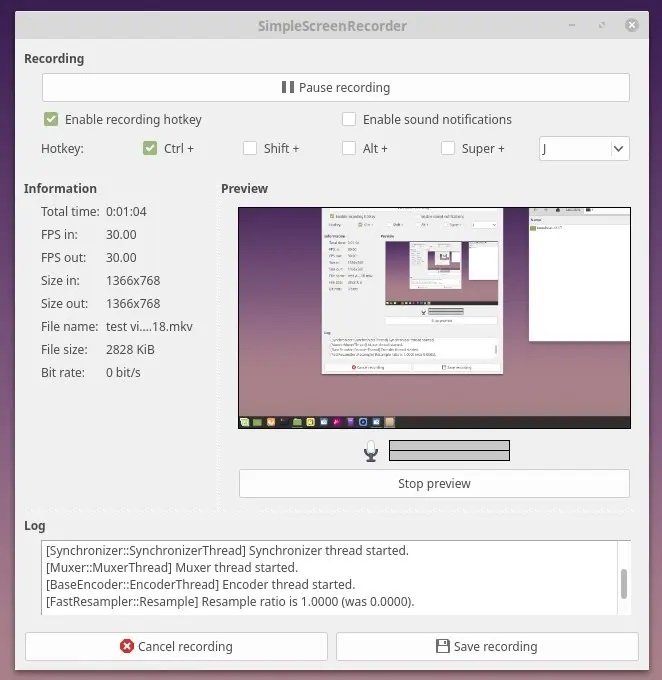Click the Resample ratio log line
Image resolution: width=662 pixels, height=680 pixels.
coord(230,602)
